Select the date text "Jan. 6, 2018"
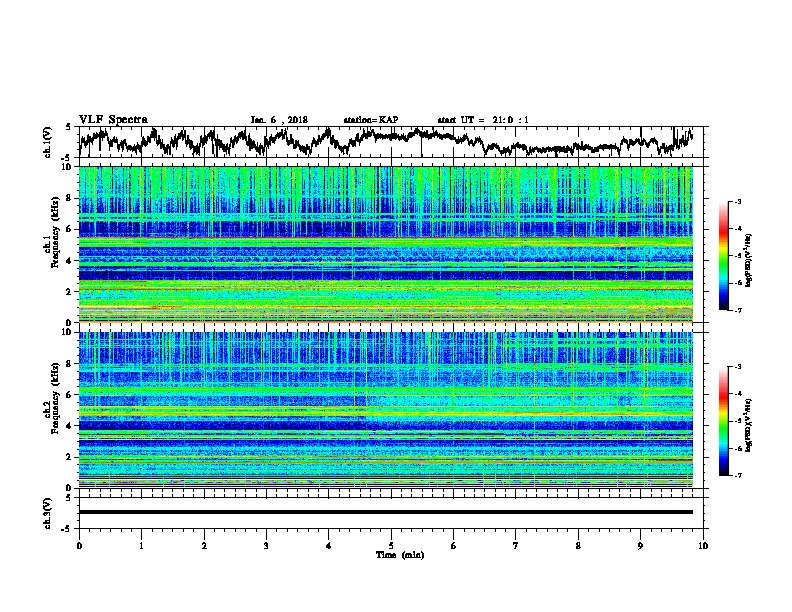The height and width of the screenshot is (612, 792). coord(279,120)
